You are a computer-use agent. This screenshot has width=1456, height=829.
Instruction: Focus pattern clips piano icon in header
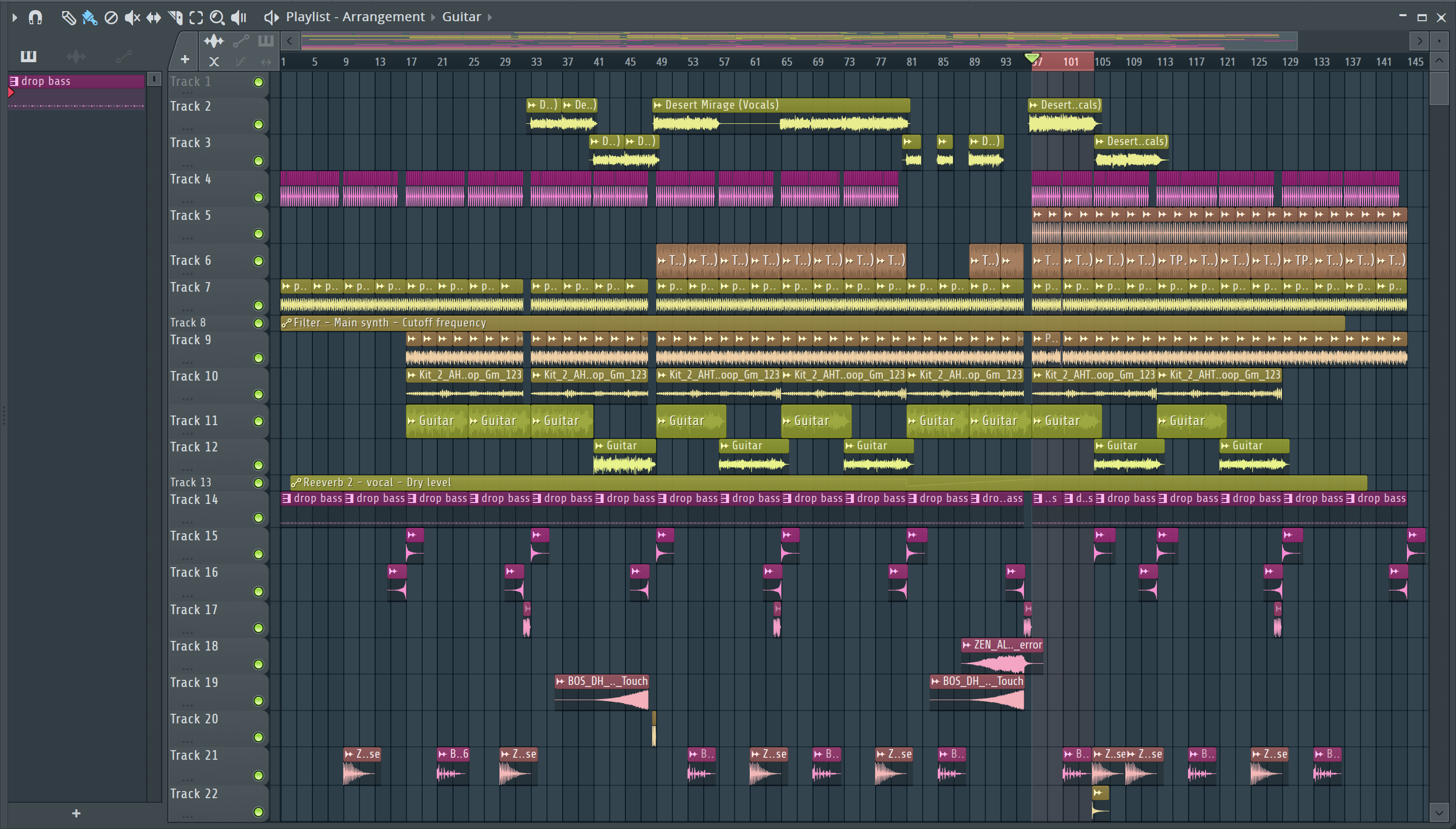[266, 41]
